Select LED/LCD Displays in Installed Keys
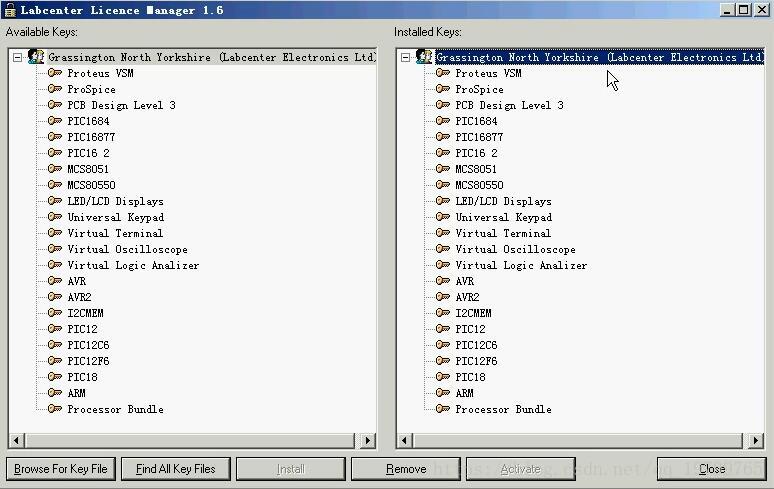 [x=503, y=201]
